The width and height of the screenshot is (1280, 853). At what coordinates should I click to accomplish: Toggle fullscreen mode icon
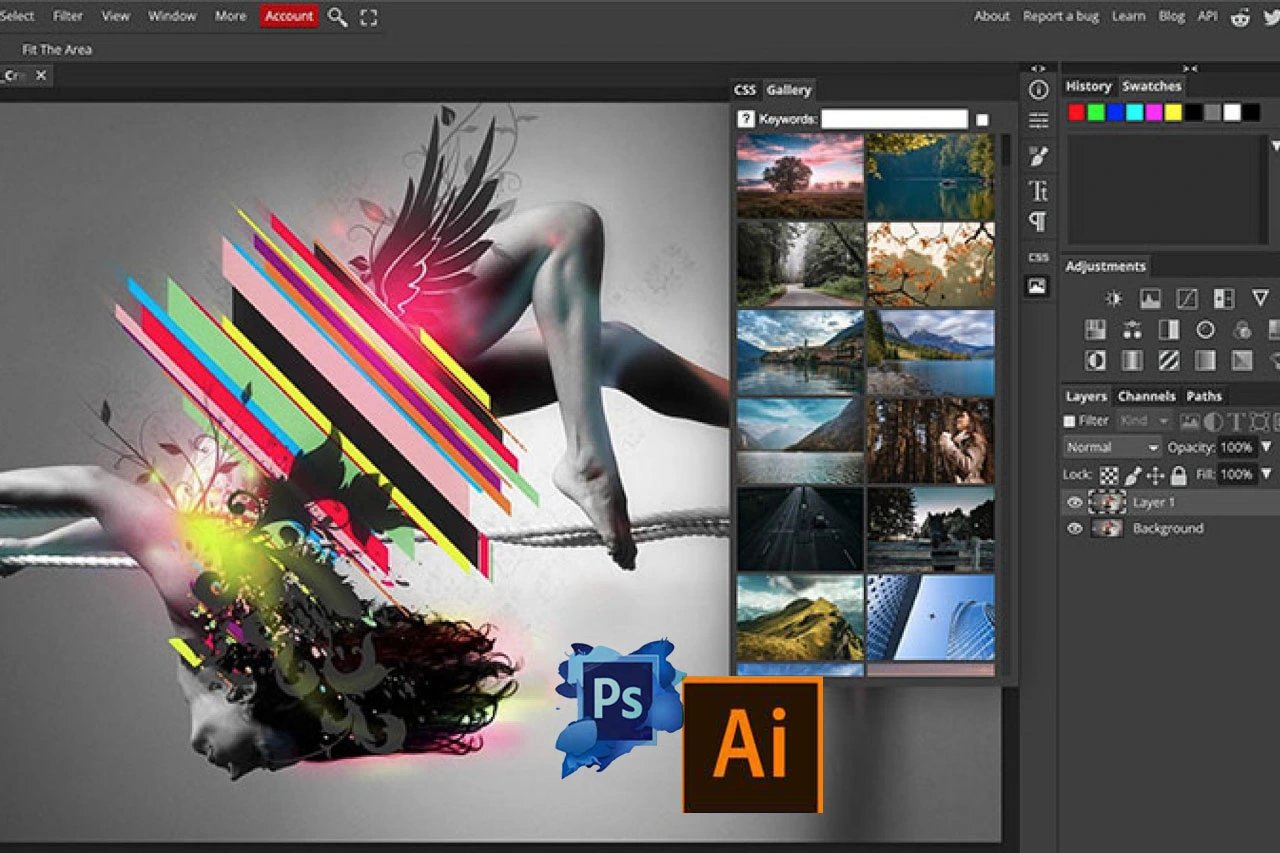click(369, 17)
